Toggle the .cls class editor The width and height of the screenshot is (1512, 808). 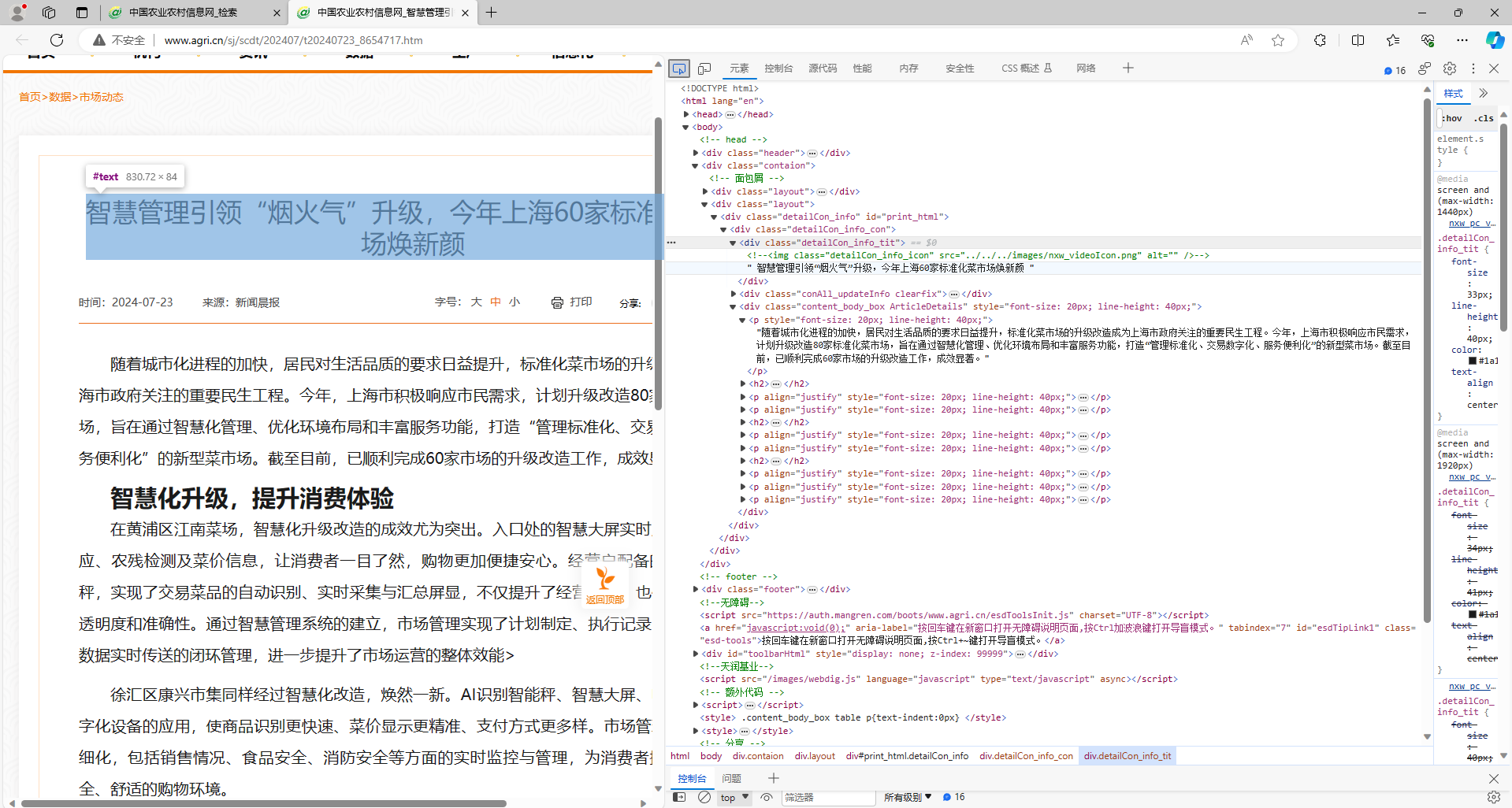point(1484,118)
